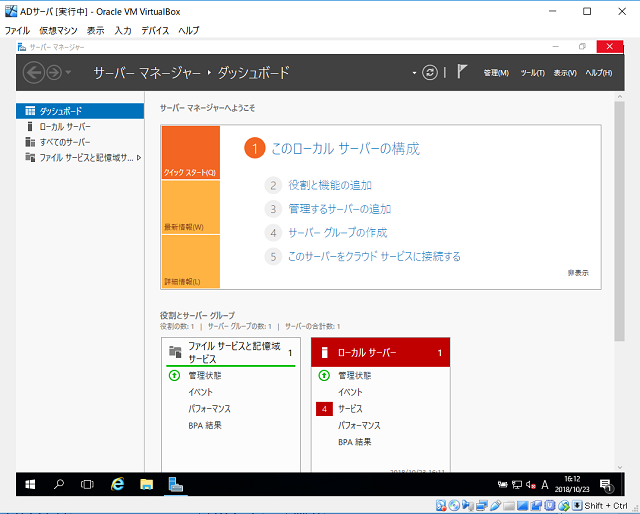This screenshot has height=514, width=640.
Task: Click the network tray icon
Action: point(517,485)
